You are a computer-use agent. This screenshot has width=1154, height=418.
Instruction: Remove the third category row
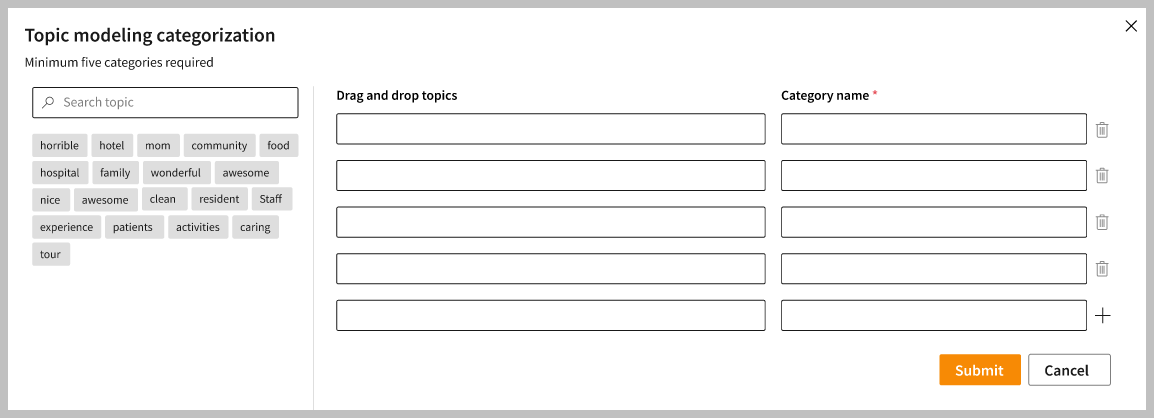(x=1102, y=222)
